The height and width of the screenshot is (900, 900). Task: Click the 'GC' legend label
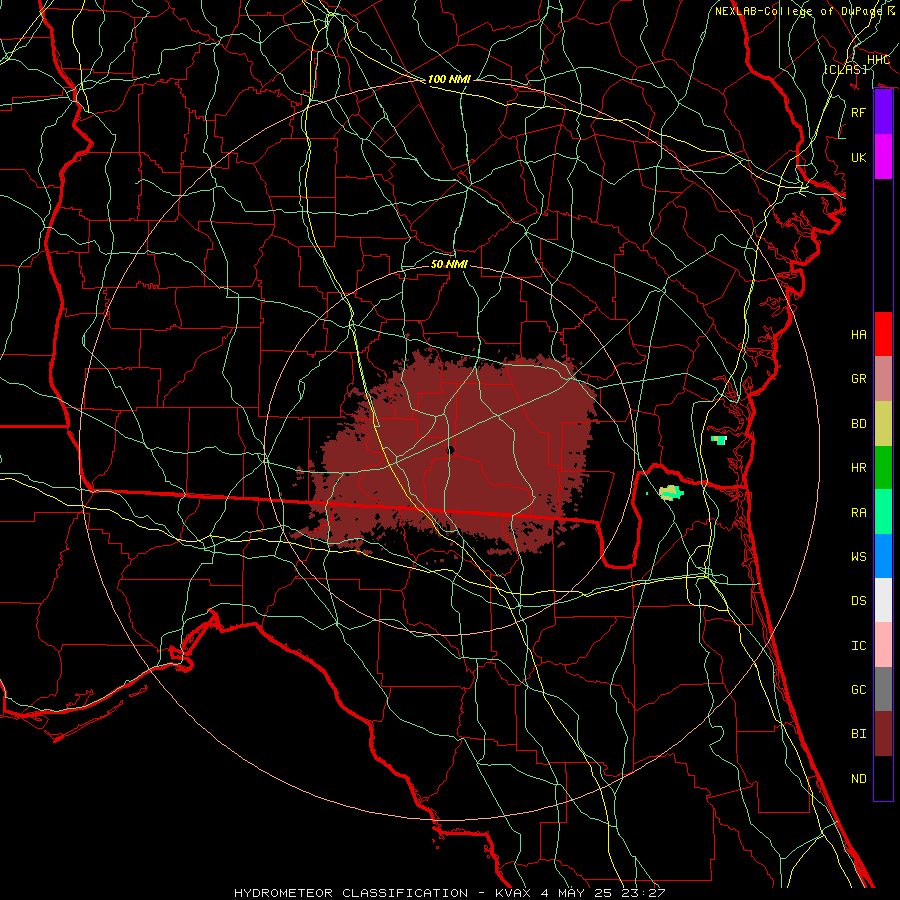click(x=859, y=689)
